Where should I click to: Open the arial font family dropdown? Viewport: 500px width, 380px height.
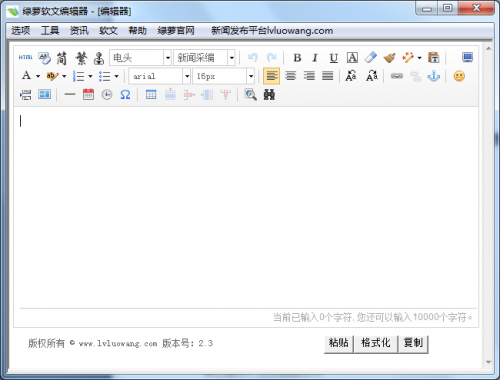(x=187, y=76)
